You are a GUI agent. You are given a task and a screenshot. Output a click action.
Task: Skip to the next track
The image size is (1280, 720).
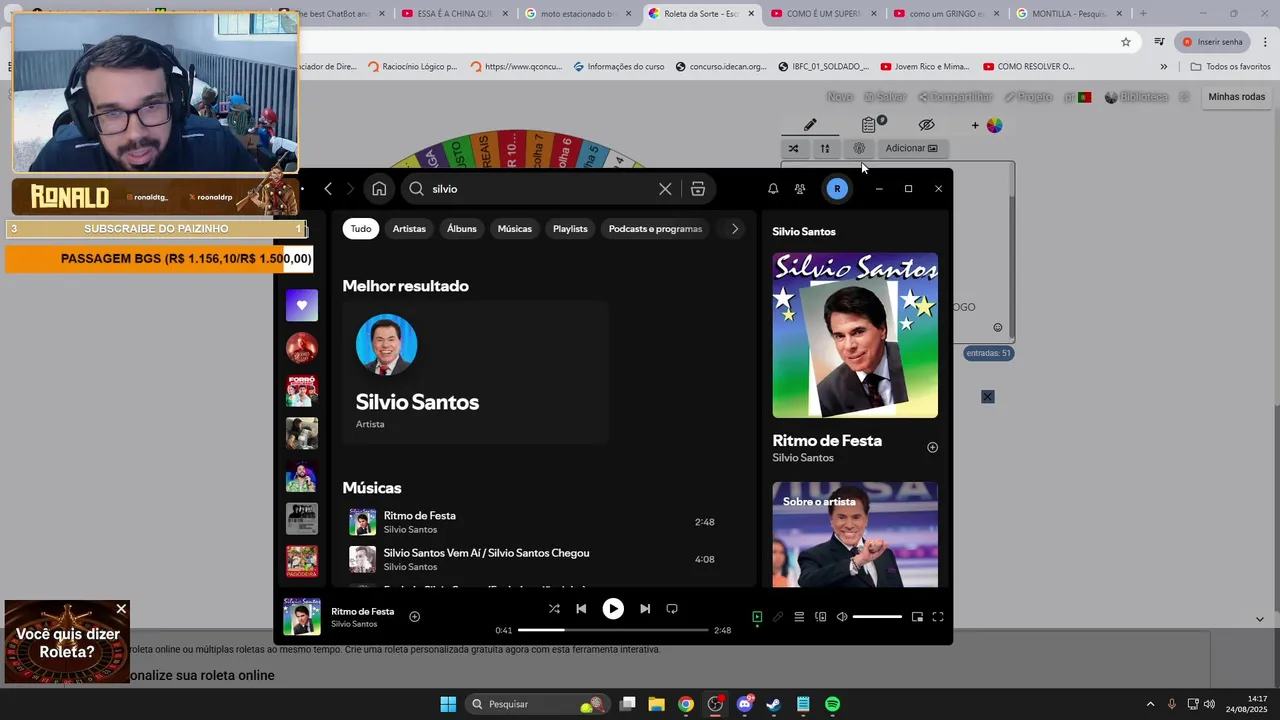[x=645, y=609]
